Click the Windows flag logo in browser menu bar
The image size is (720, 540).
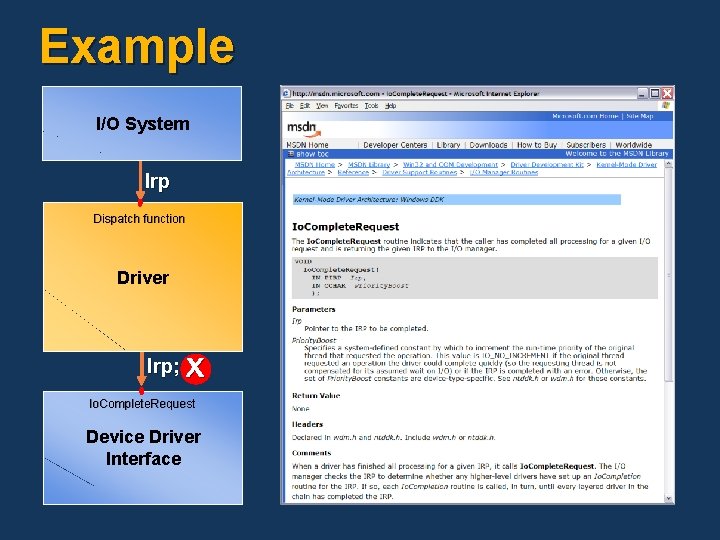[x=666, y=106]
